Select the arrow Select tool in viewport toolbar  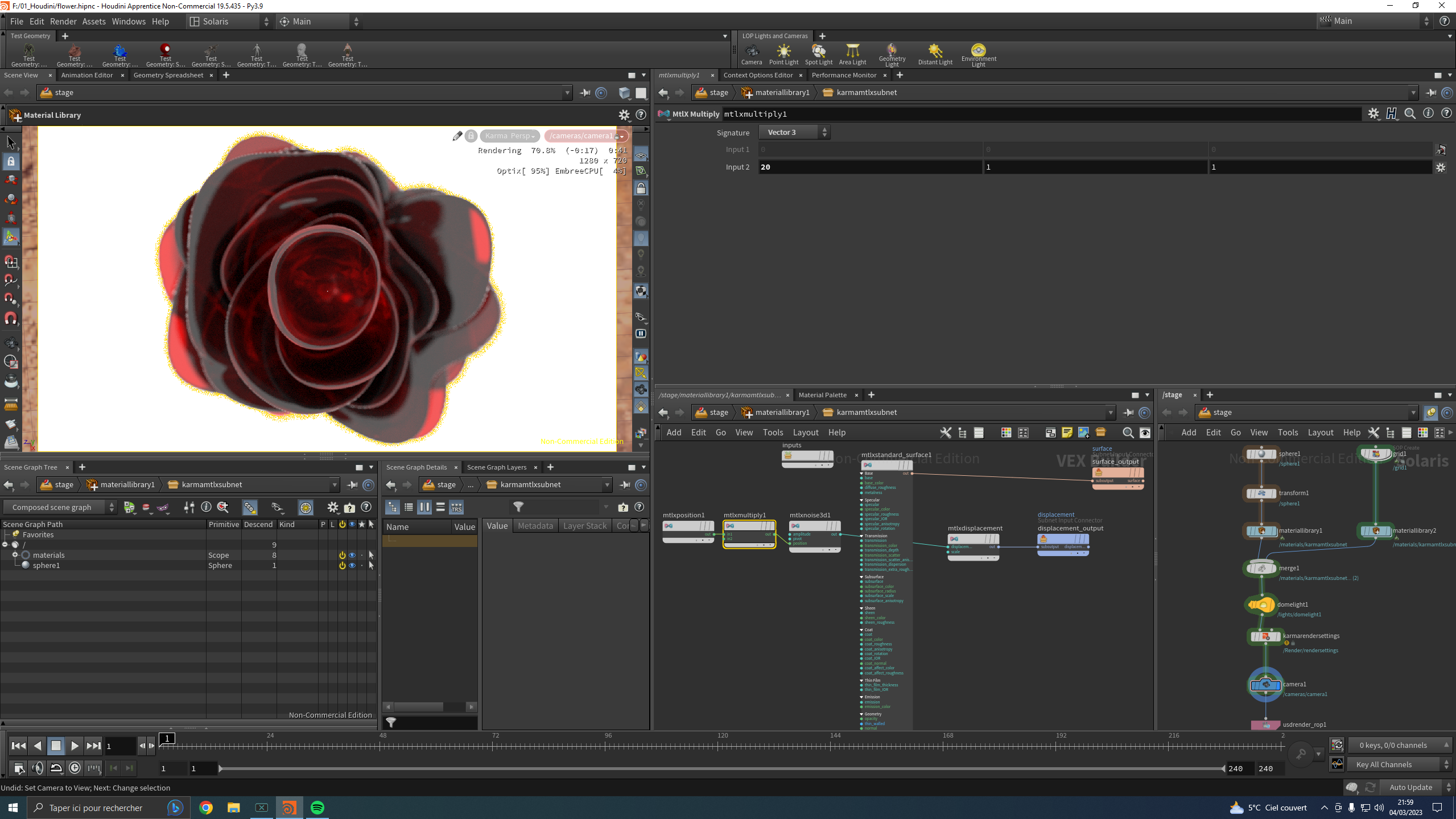pos(11,142)
